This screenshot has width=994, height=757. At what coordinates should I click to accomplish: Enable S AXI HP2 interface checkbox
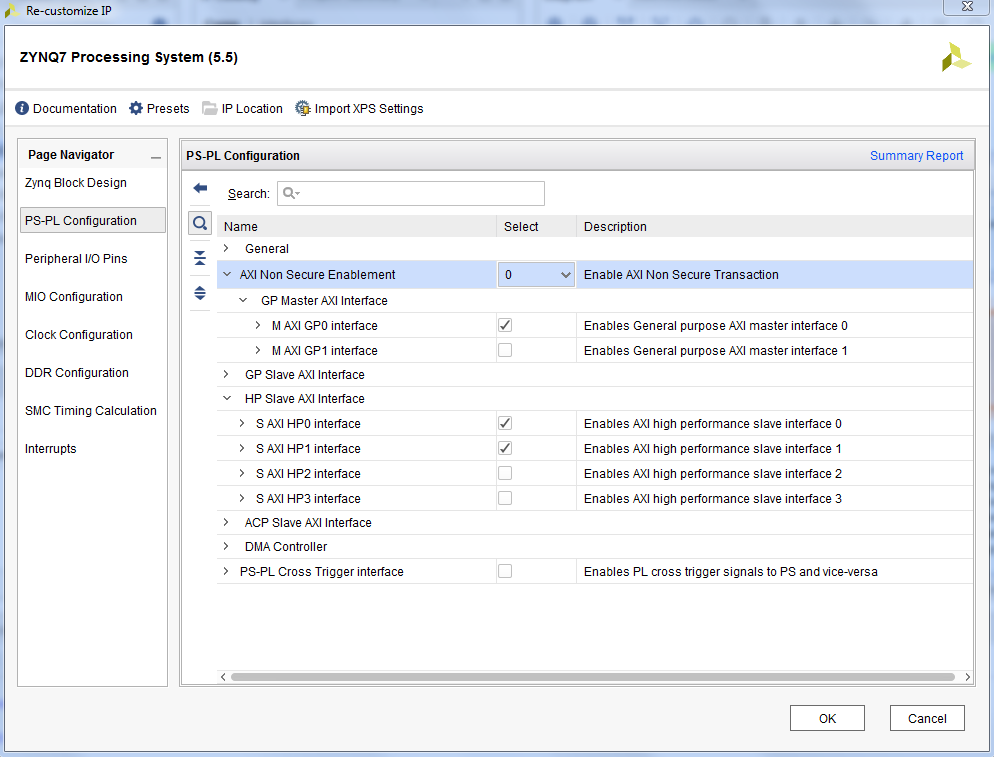505,473
